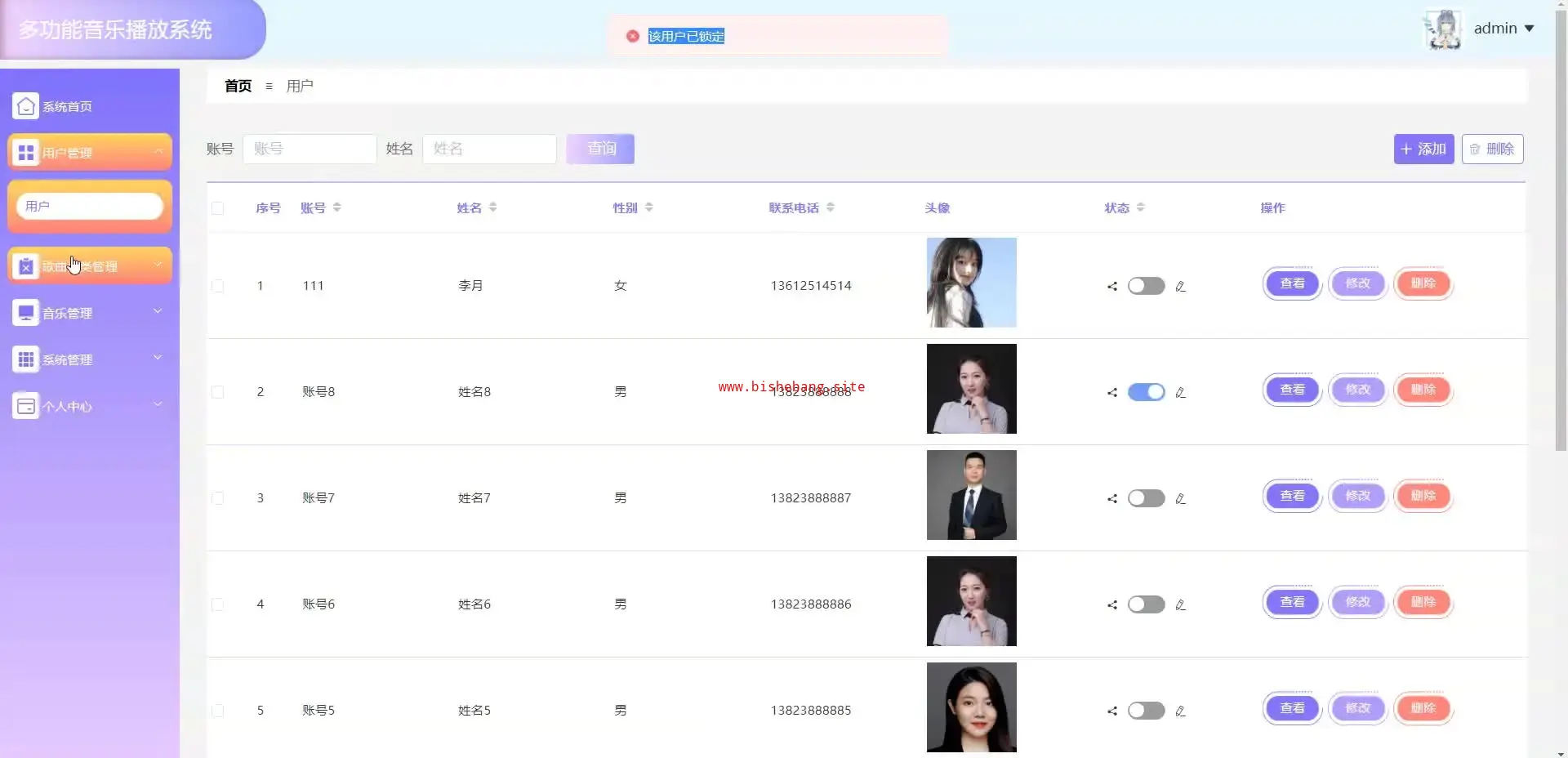Screen dimensions: 1568x758
Task: Tick the checkbox for row 李月
Action: click(217, 286)
